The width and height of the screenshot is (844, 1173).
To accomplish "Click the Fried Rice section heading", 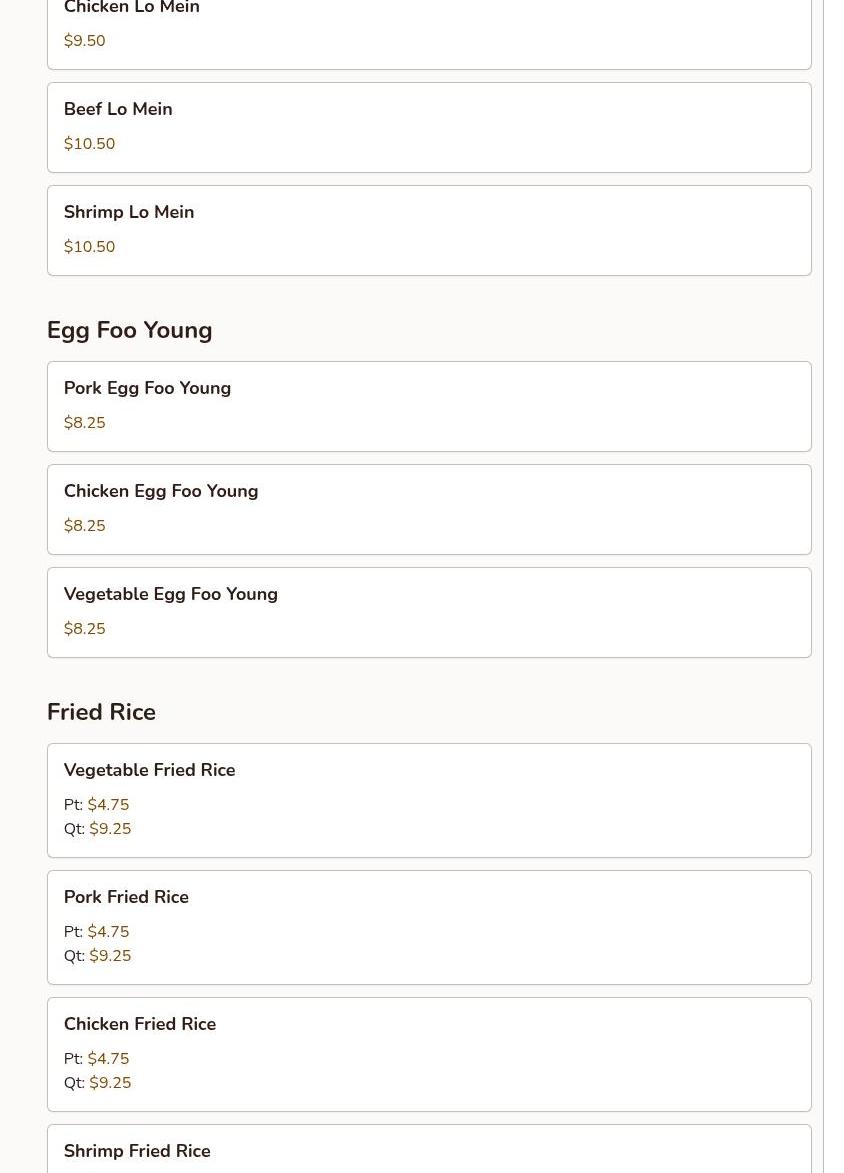I will tap(101, 712).
